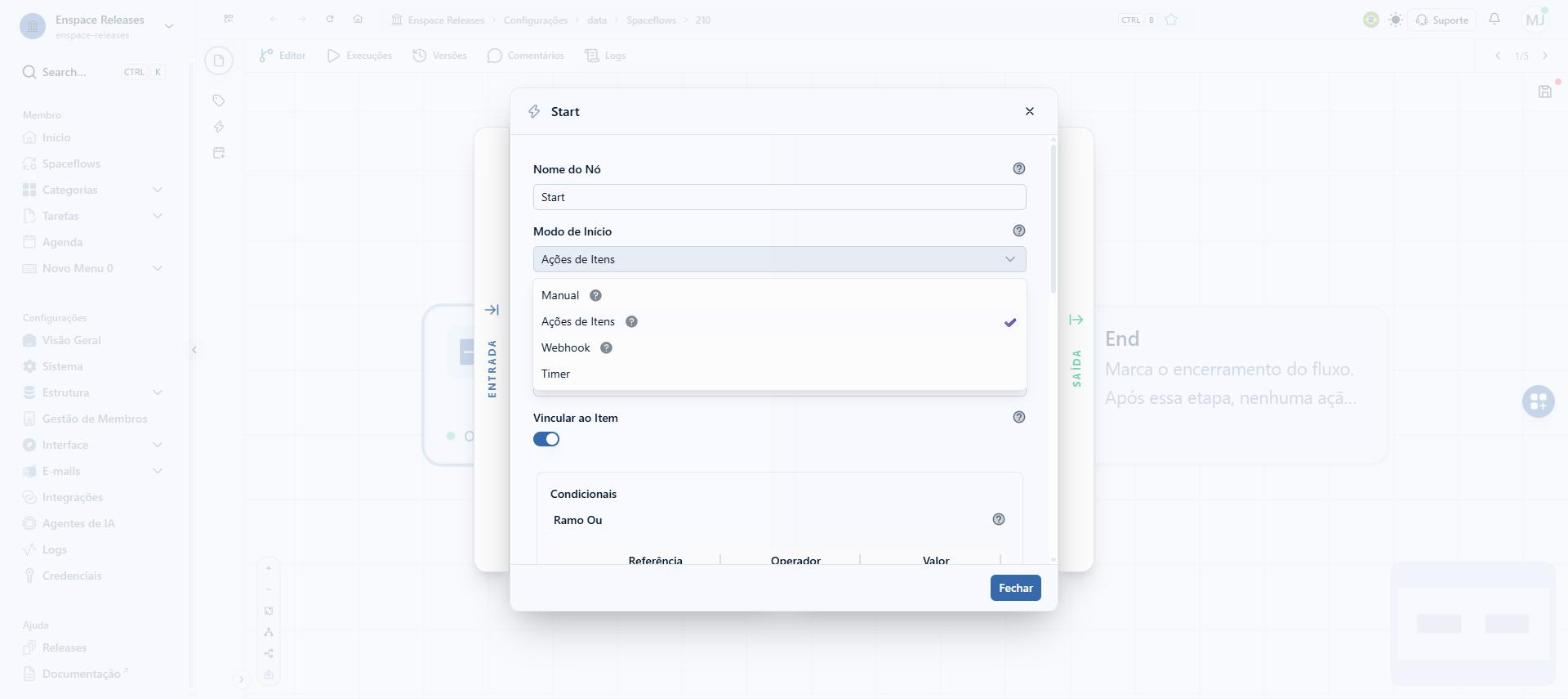Click the sidebar Search box
The width and height of the screenshot is (1568, 699).
pyautogui.click(x=93, y=72)
